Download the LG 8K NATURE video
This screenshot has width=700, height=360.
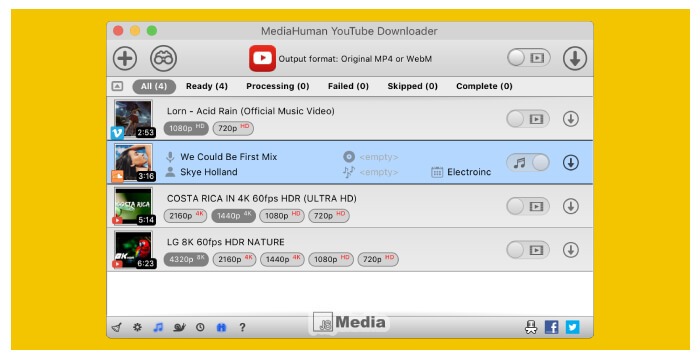pyautogui.click(x=571, y=250)
